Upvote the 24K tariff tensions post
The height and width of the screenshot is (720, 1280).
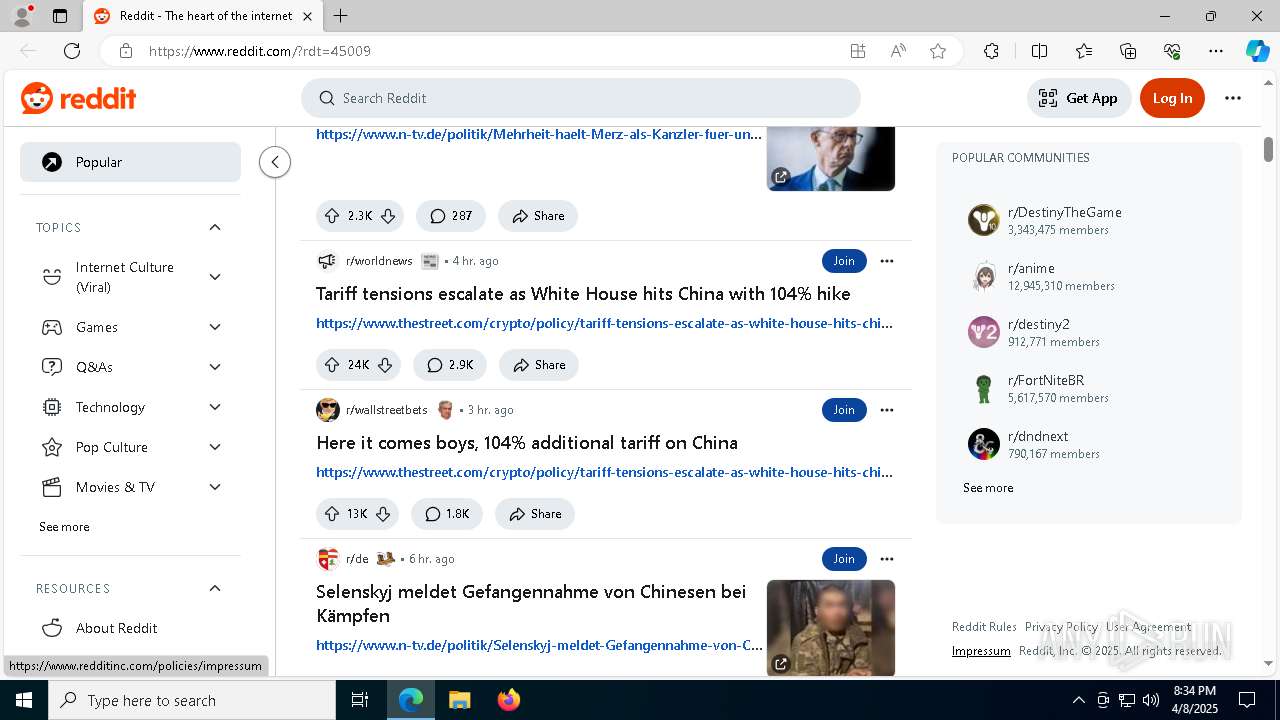pos(333,365)
